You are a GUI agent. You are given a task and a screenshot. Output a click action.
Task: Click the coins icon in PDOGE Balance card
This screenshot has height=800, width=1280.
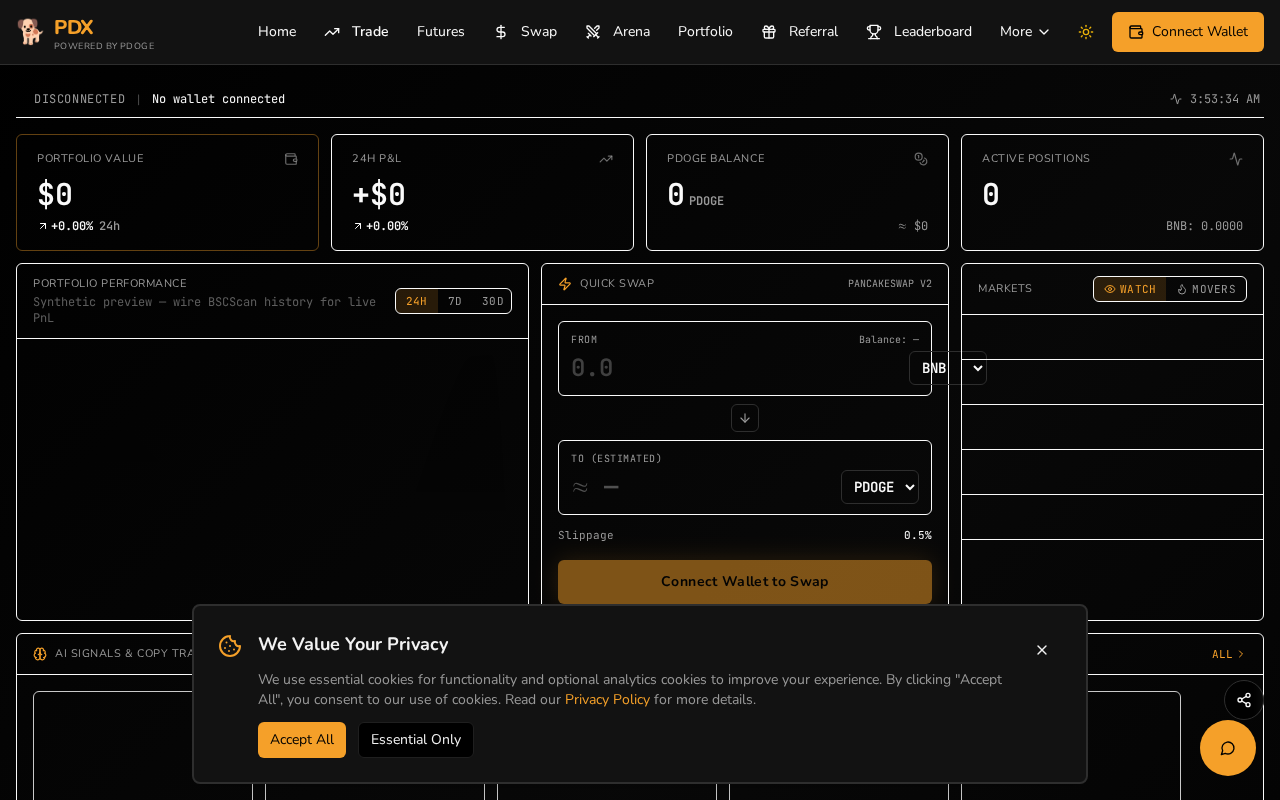pyautogui.click(x=921, y=159)
